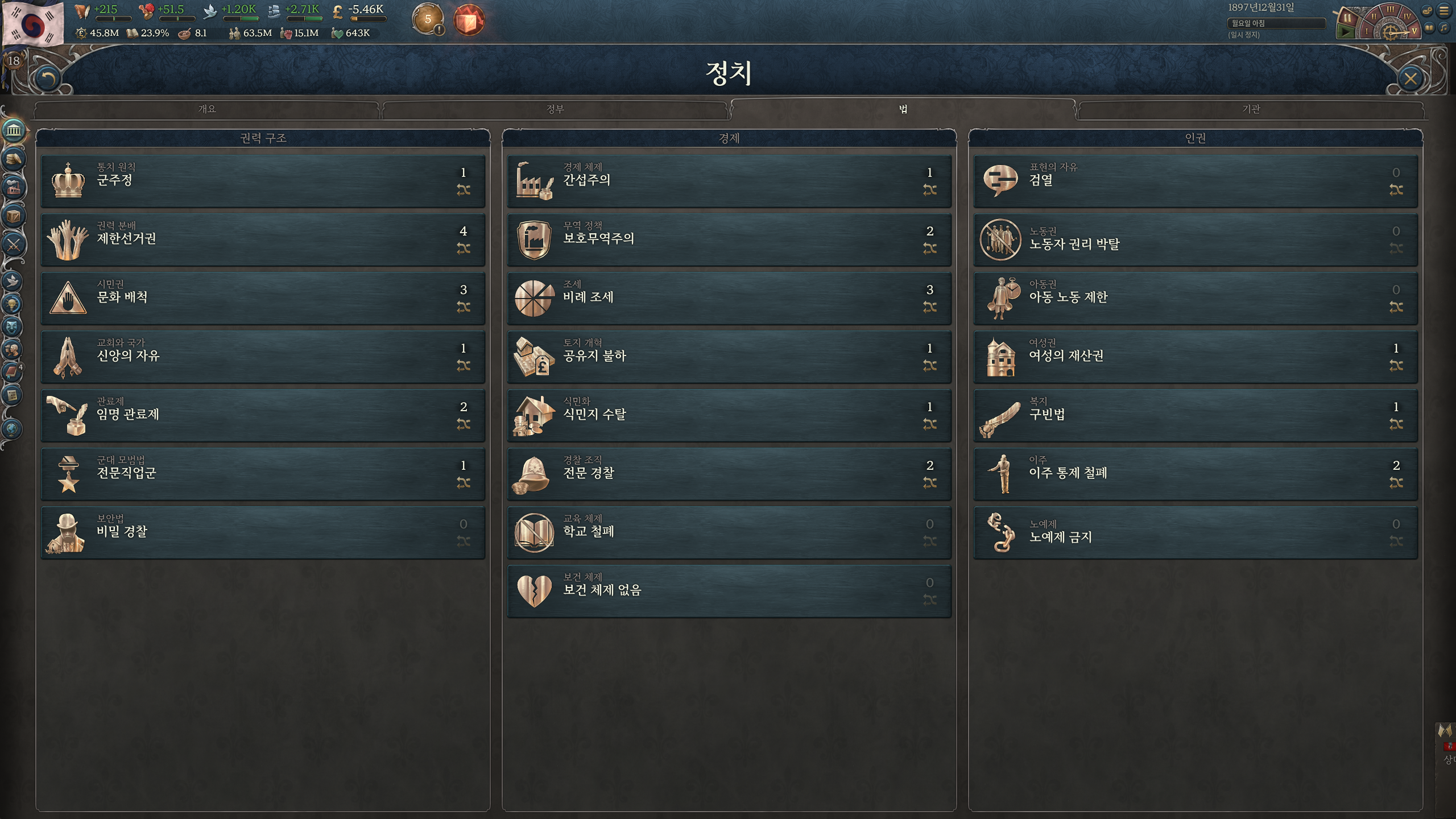Expand change options for 이주 통제 철폐 law
The width and height of the screenshot is (1456, 819).
[1396, 483]
